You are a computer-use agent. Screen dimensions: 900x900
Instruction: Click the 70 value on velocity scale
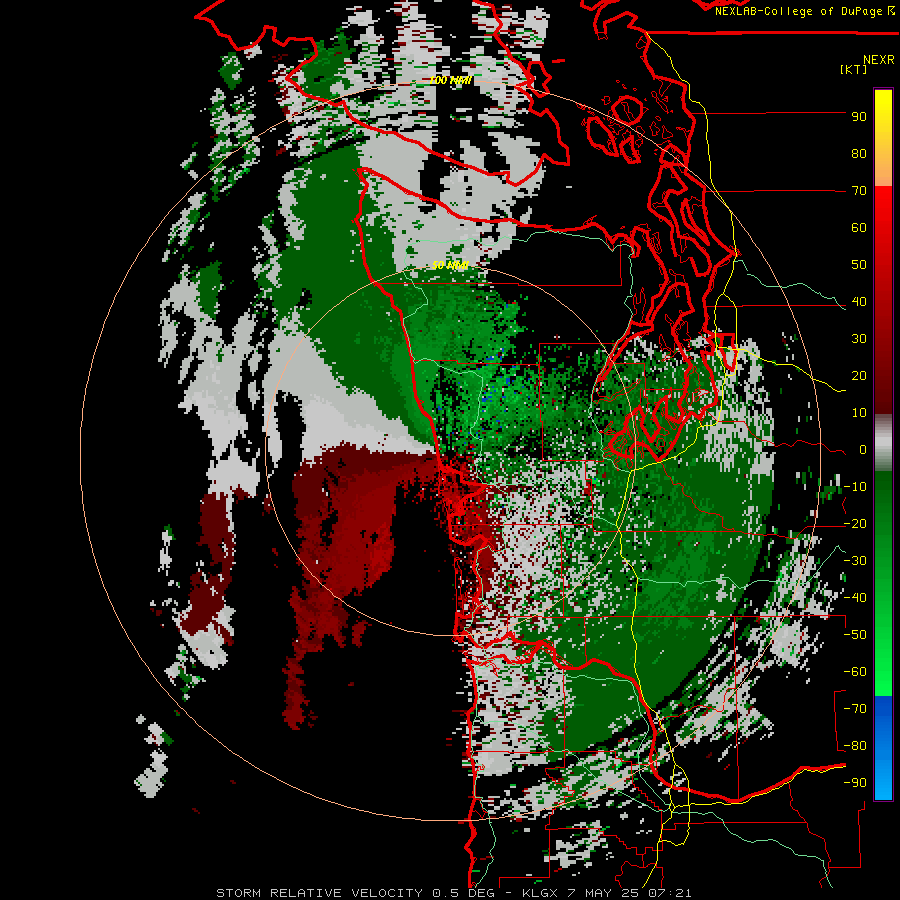coord(859,191)
